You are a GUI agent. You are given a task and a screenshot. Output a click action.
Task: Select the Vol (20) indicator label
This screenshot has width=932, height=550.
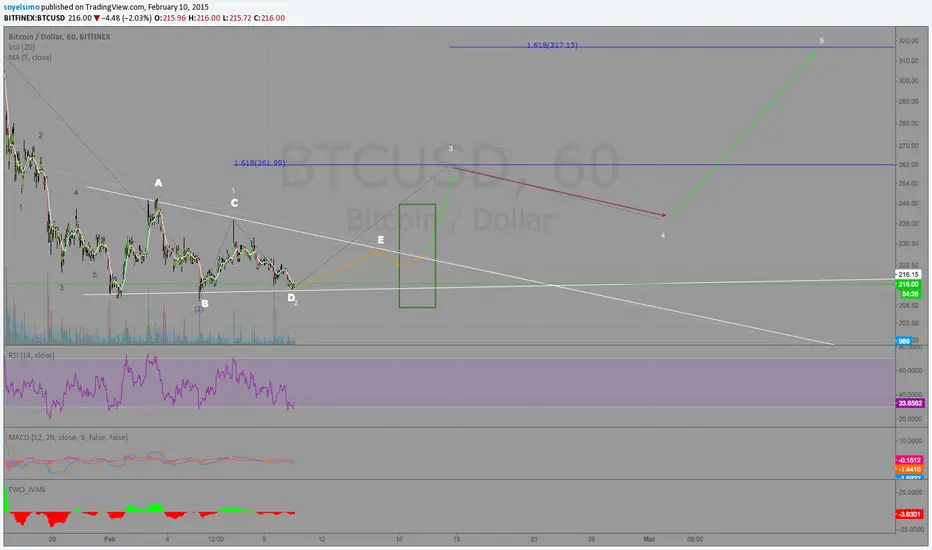[21, 47]
